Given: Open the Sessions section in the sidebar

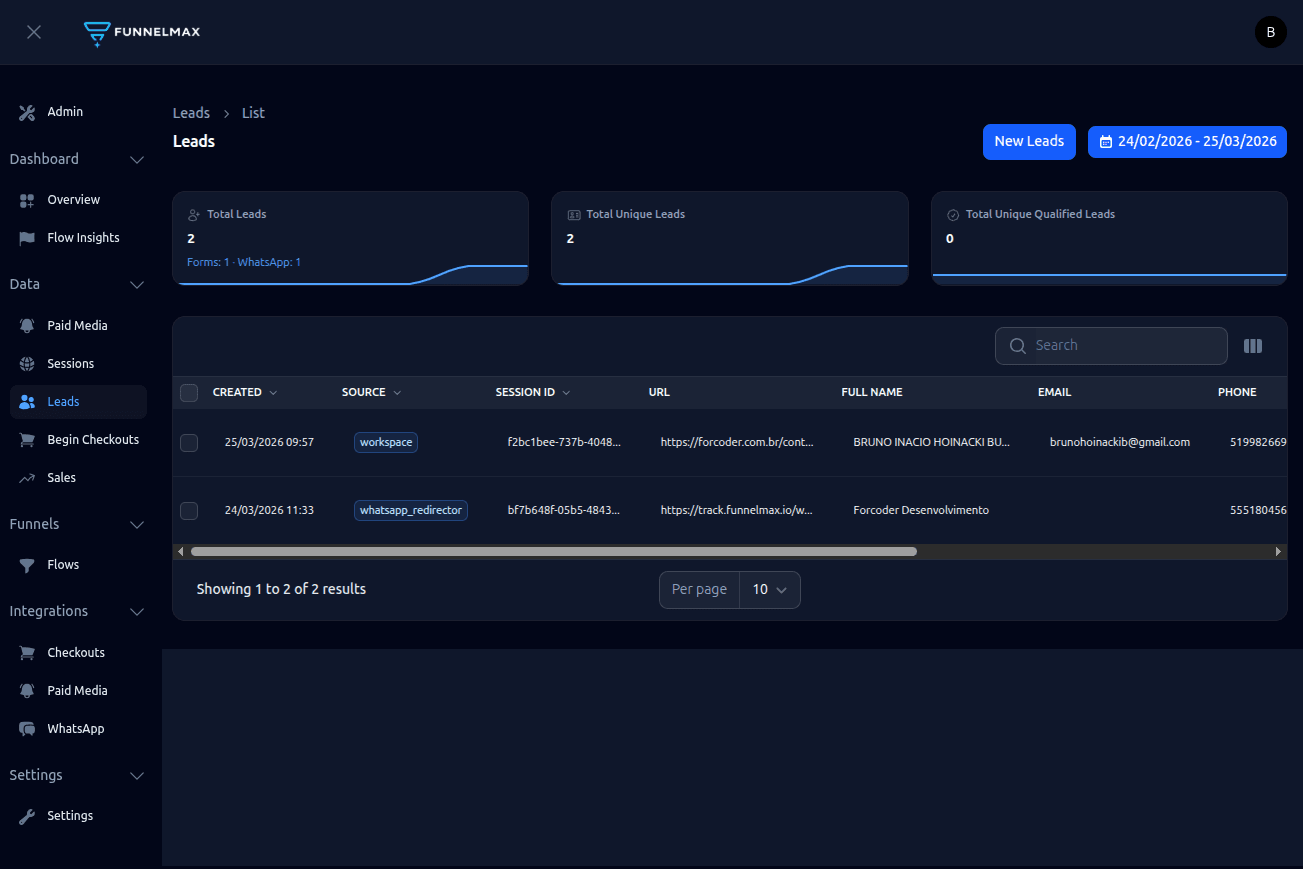Looking at the screenshot, I should coord(69,363).
